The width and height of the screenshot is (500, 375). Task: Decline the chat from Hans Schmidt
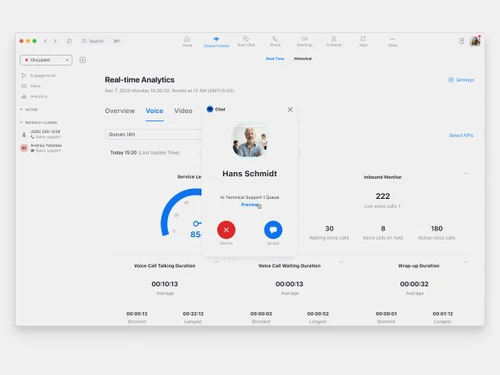(x=226, y=230)
